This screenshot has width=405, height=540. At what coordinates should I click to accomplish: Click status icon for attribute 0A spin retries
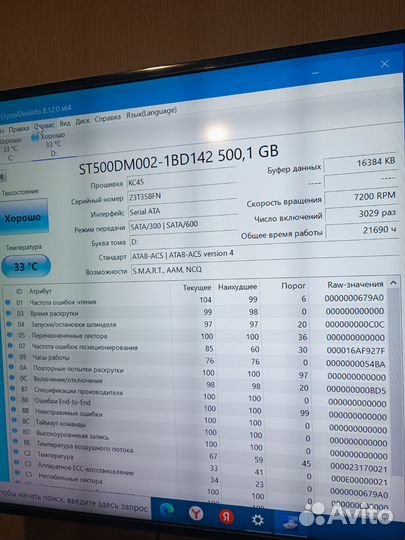point(12,367)
